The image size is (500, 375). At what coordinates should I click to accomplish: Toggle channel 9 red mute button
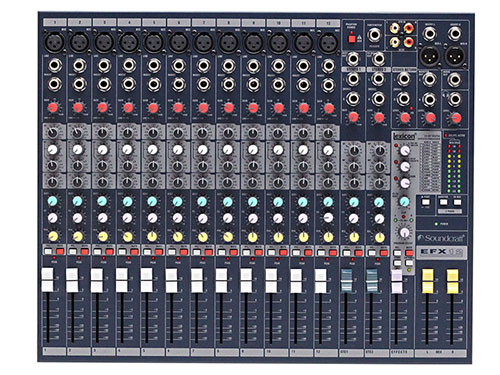259,252
